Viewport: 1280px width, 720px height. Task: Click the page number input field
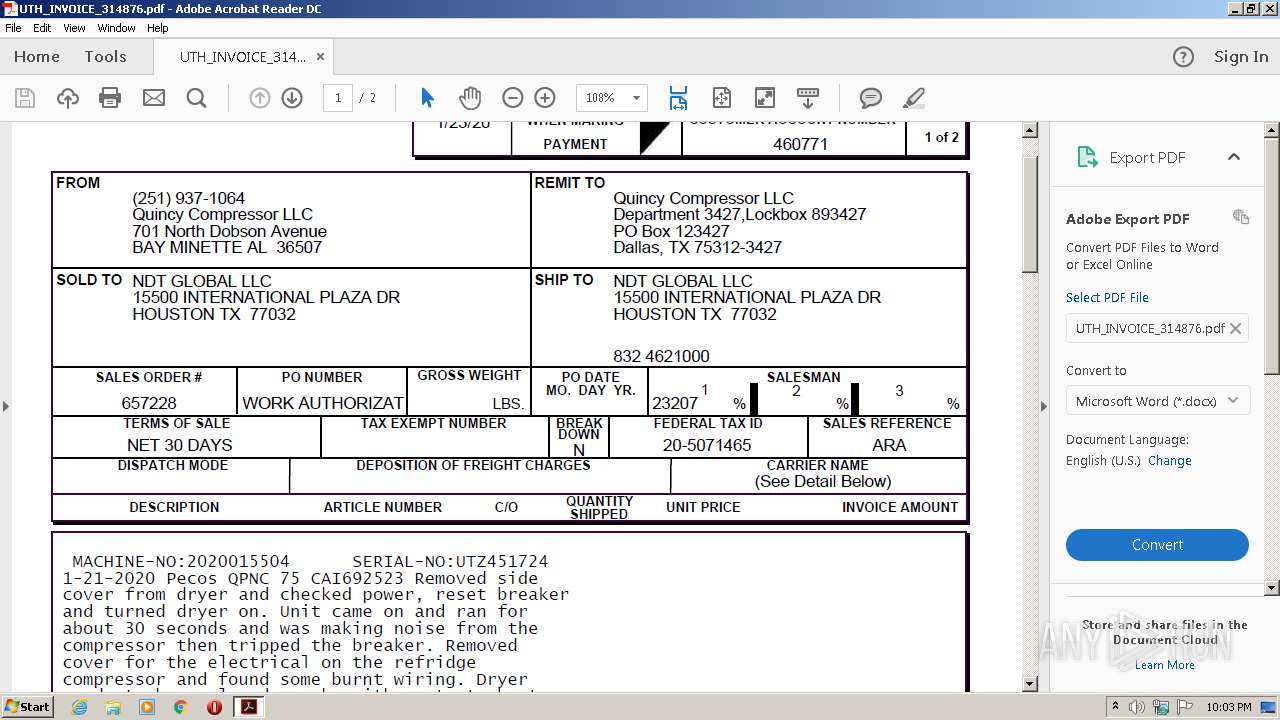point(338,98)
